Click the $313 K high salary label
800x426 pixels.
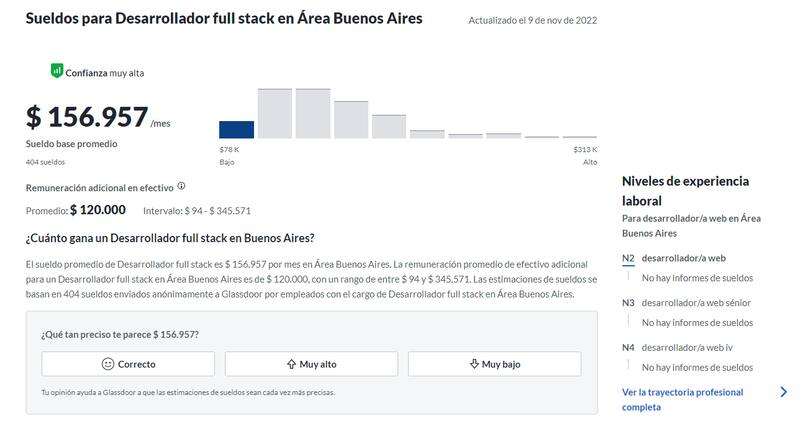tap(585, 149)
